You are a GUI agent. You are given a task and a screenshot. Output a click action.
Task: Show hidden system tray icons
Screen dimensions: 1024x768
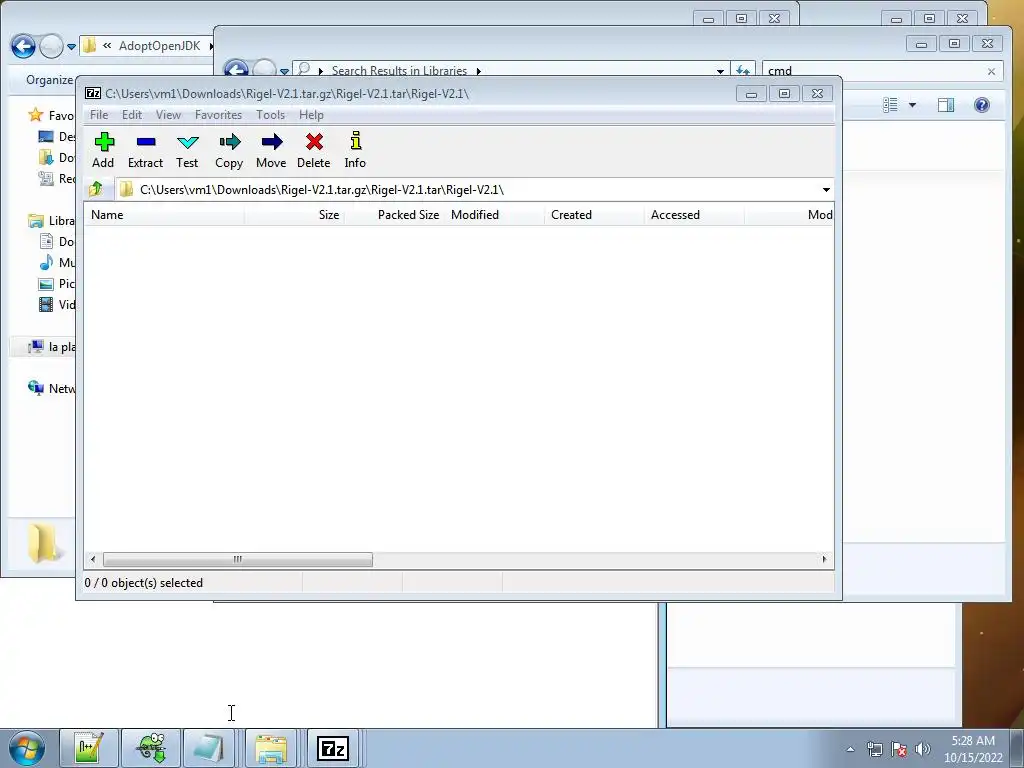(850, 749)
